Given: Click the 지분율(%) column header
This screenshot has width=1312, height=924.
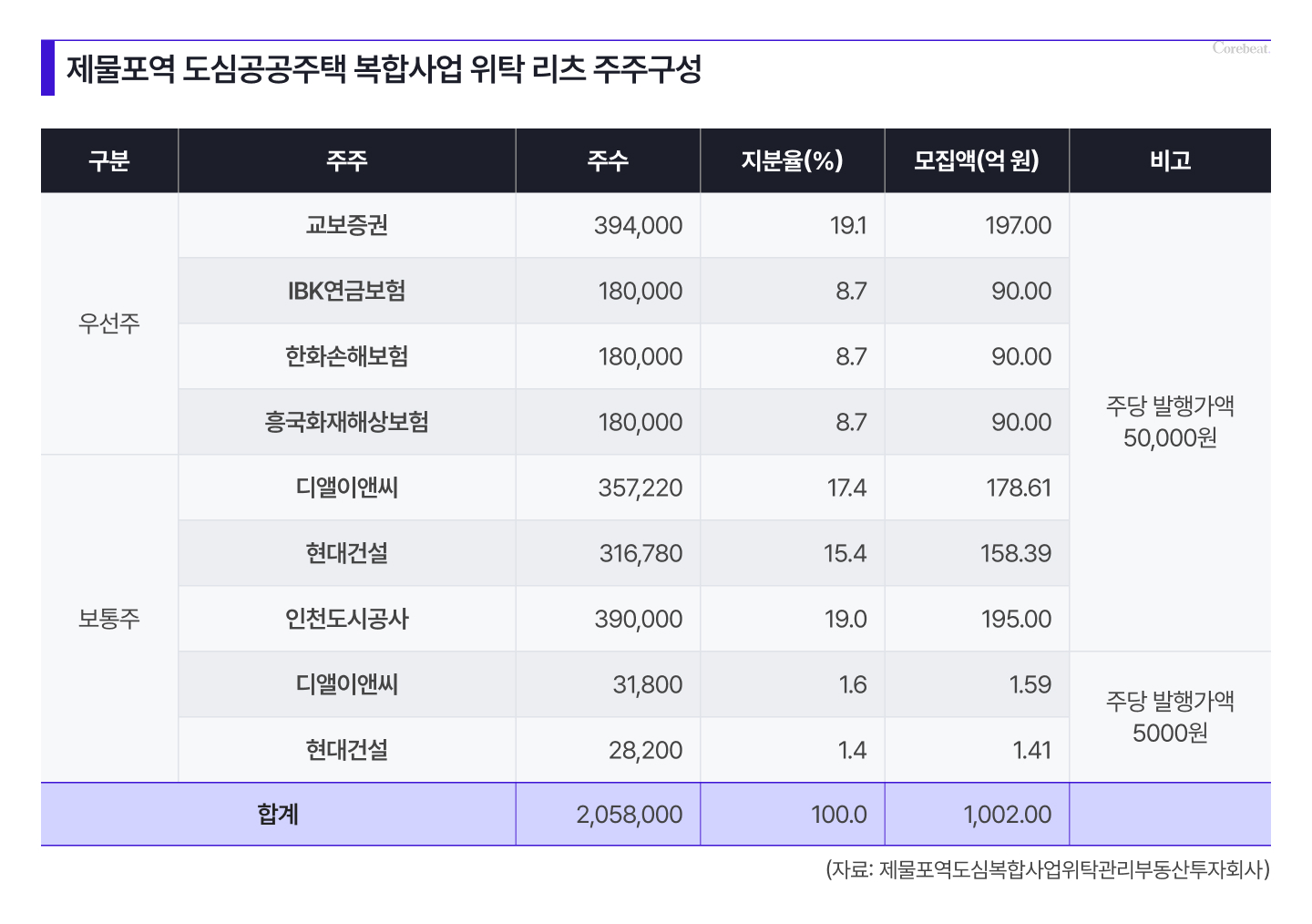Looking at the screenshot, I should 792,161.
